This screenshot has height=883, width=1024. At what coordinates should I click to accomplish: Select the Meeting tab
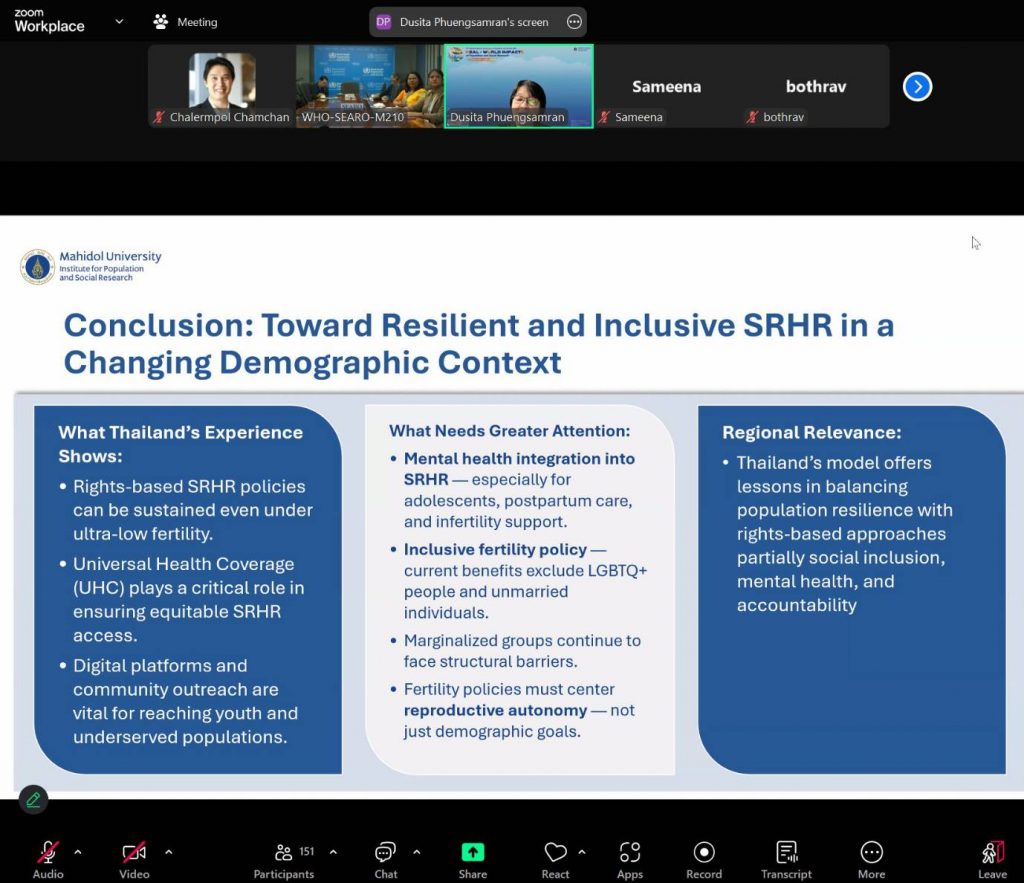(x=186, y=22)
